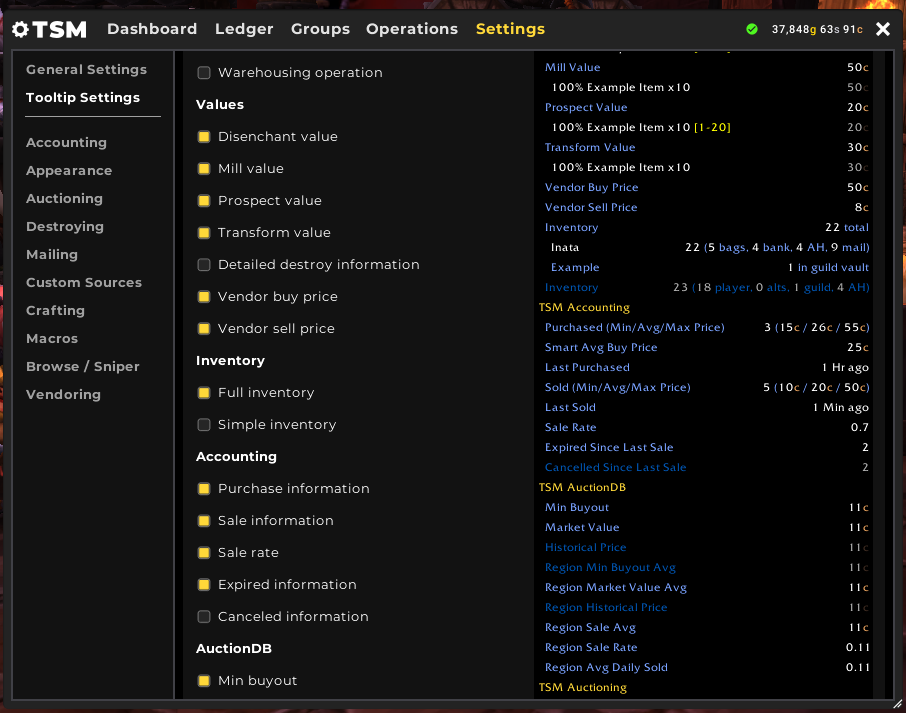Toggle the Vendor buy price checkbox

point(203,296)
